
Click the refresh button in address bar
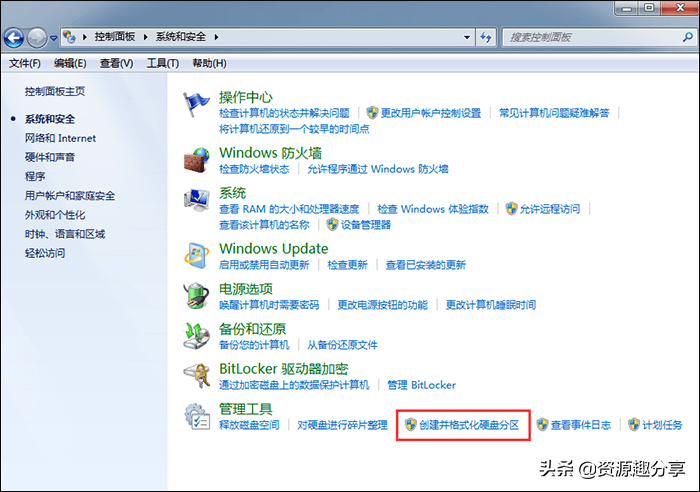tap(486, 38)
